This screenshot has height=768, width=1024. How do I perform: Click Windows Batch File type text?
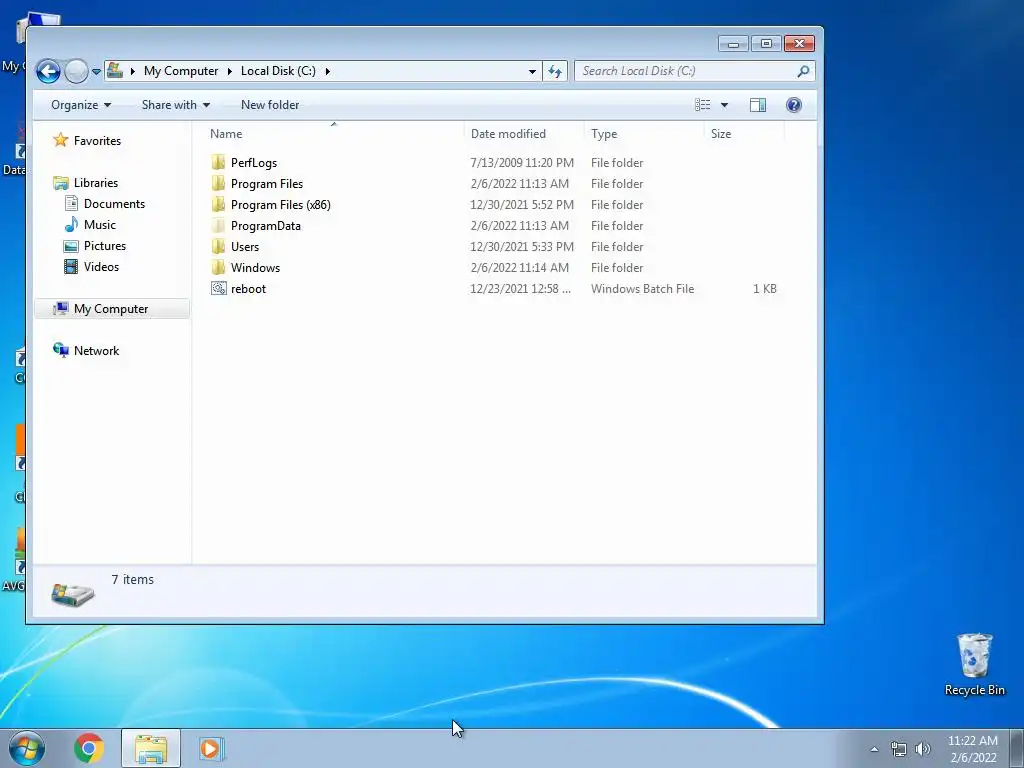point(643,289)
